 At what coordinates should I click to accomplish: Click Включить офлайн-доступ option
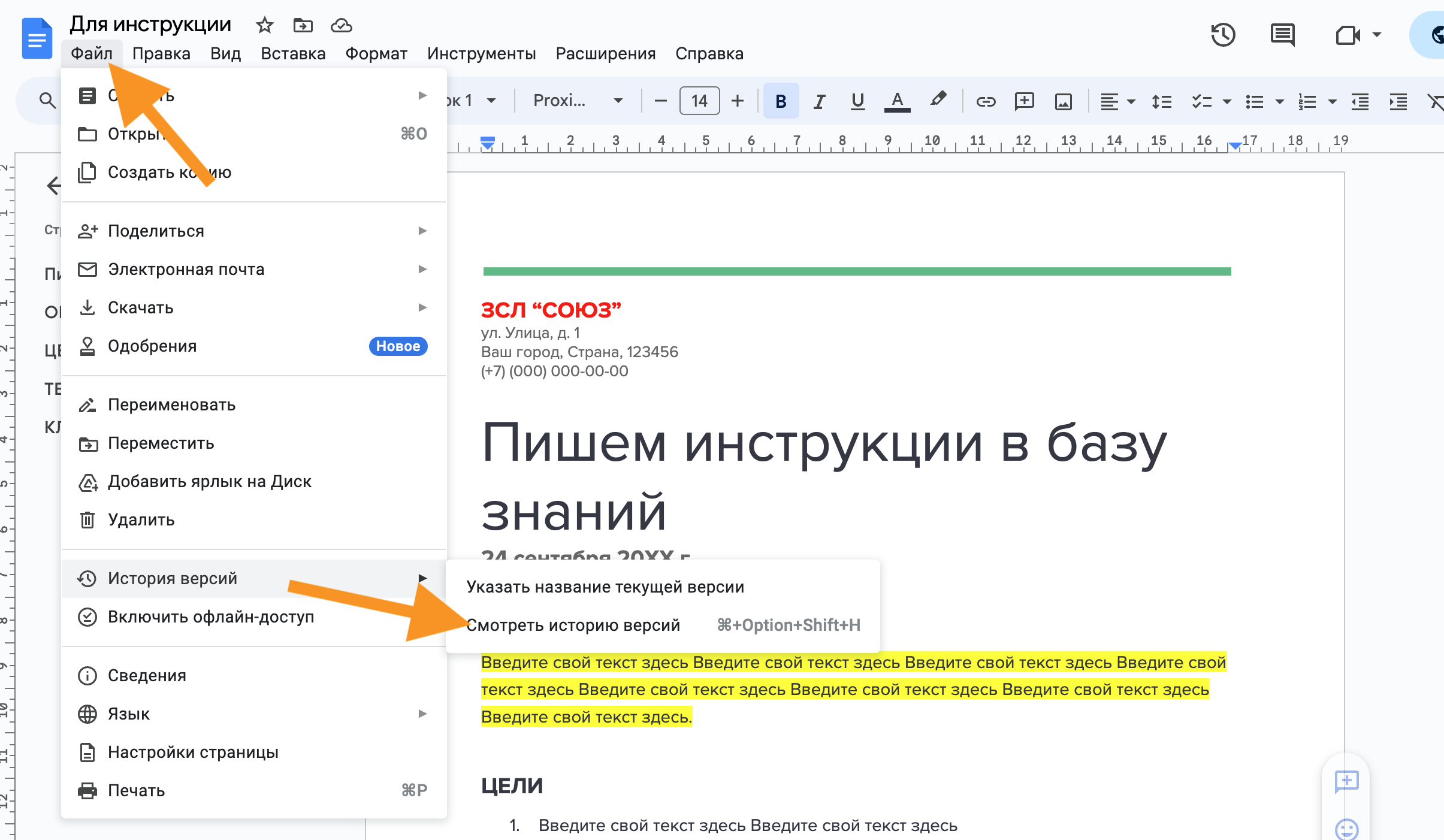[211, 617]
